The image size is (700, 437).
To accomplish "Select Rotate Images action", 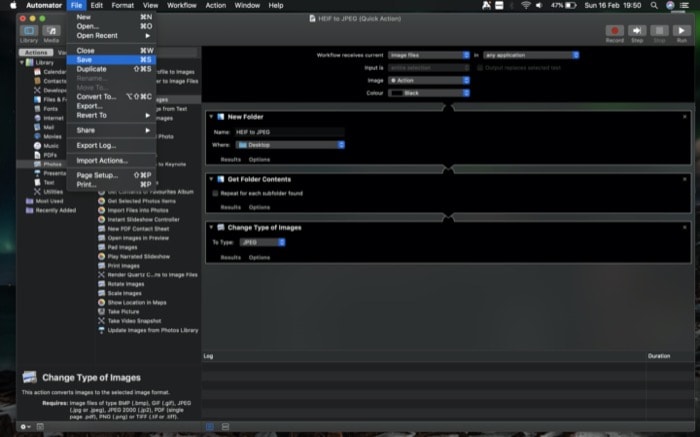I will (x=121, y=284).
